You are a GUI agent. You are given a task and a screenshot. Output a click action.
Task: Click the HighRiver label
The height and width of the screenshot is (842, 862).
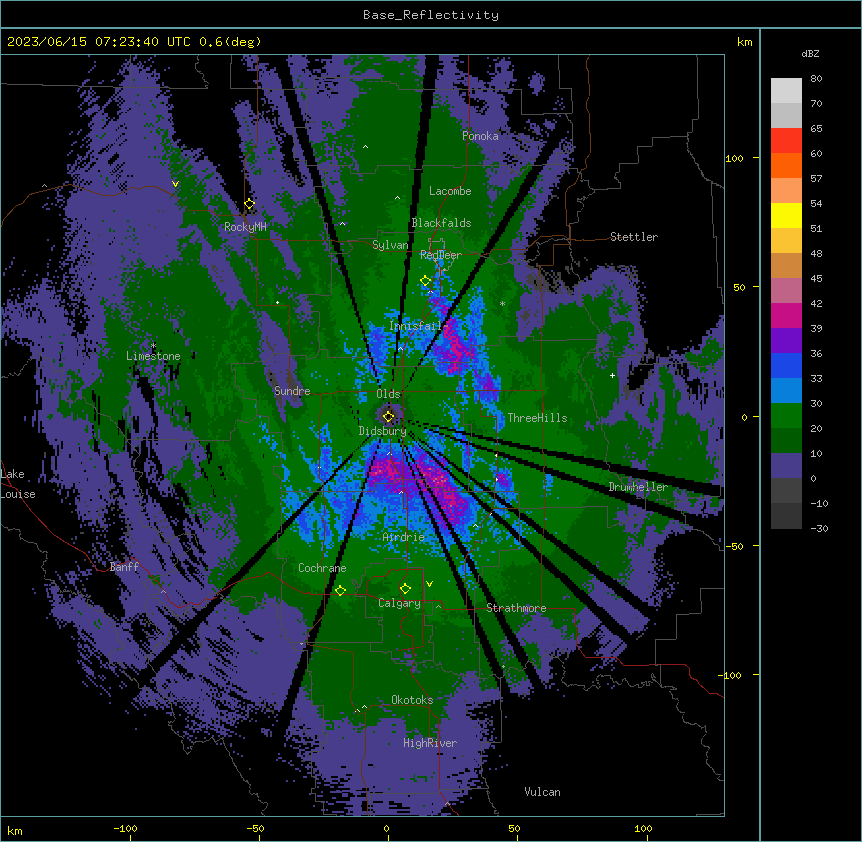(430, 743)
